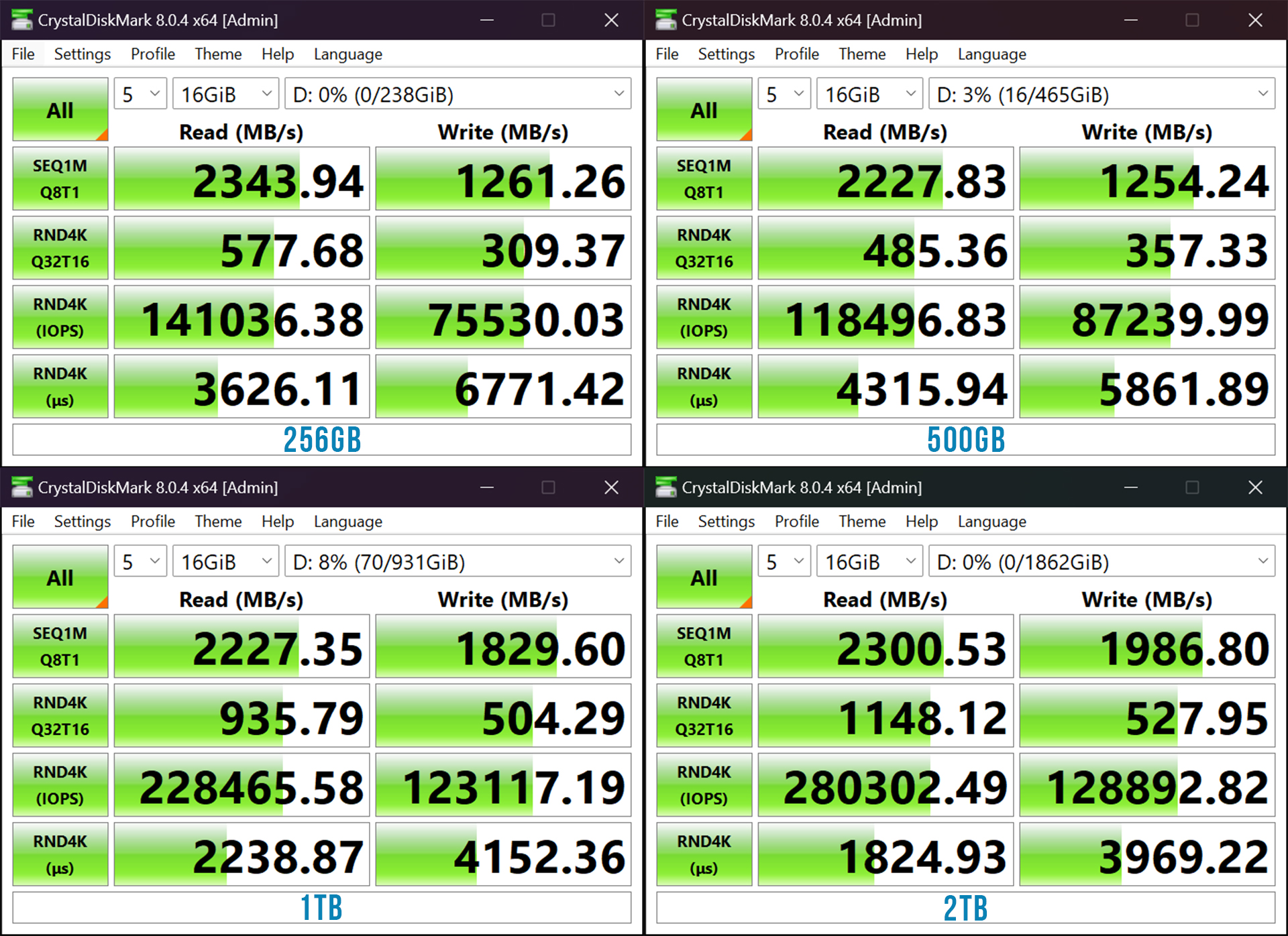The width and height of the screenshot is (1288, 936).
Task: Open test count dropdown in 1TB window
Action: (x=140, y=561)
